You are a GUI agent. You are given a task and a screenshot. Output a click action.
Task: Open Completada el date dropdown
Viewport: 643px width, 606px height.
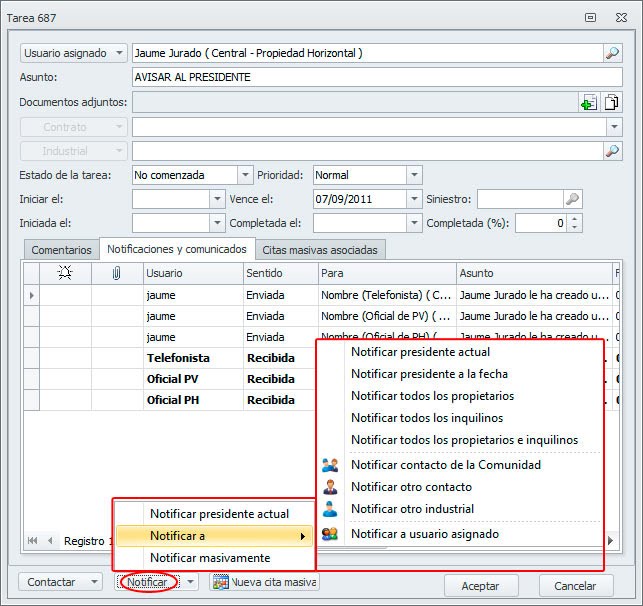[414, 223]
